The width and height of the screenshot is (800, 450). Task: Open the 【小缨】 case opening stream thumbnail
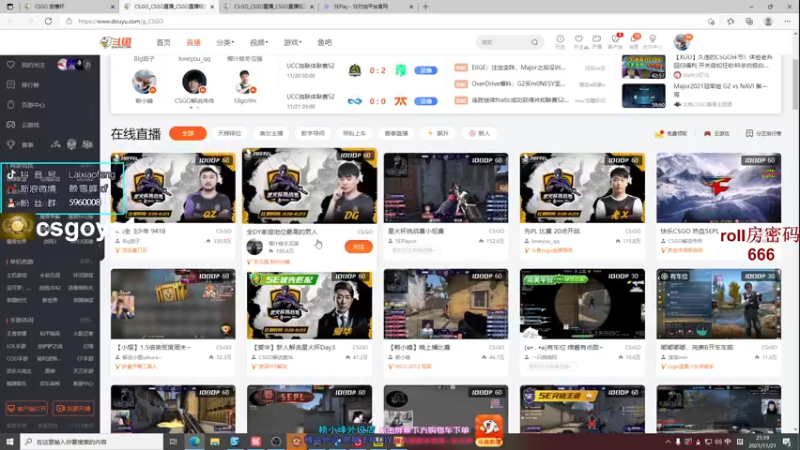[x=173, y=304]
